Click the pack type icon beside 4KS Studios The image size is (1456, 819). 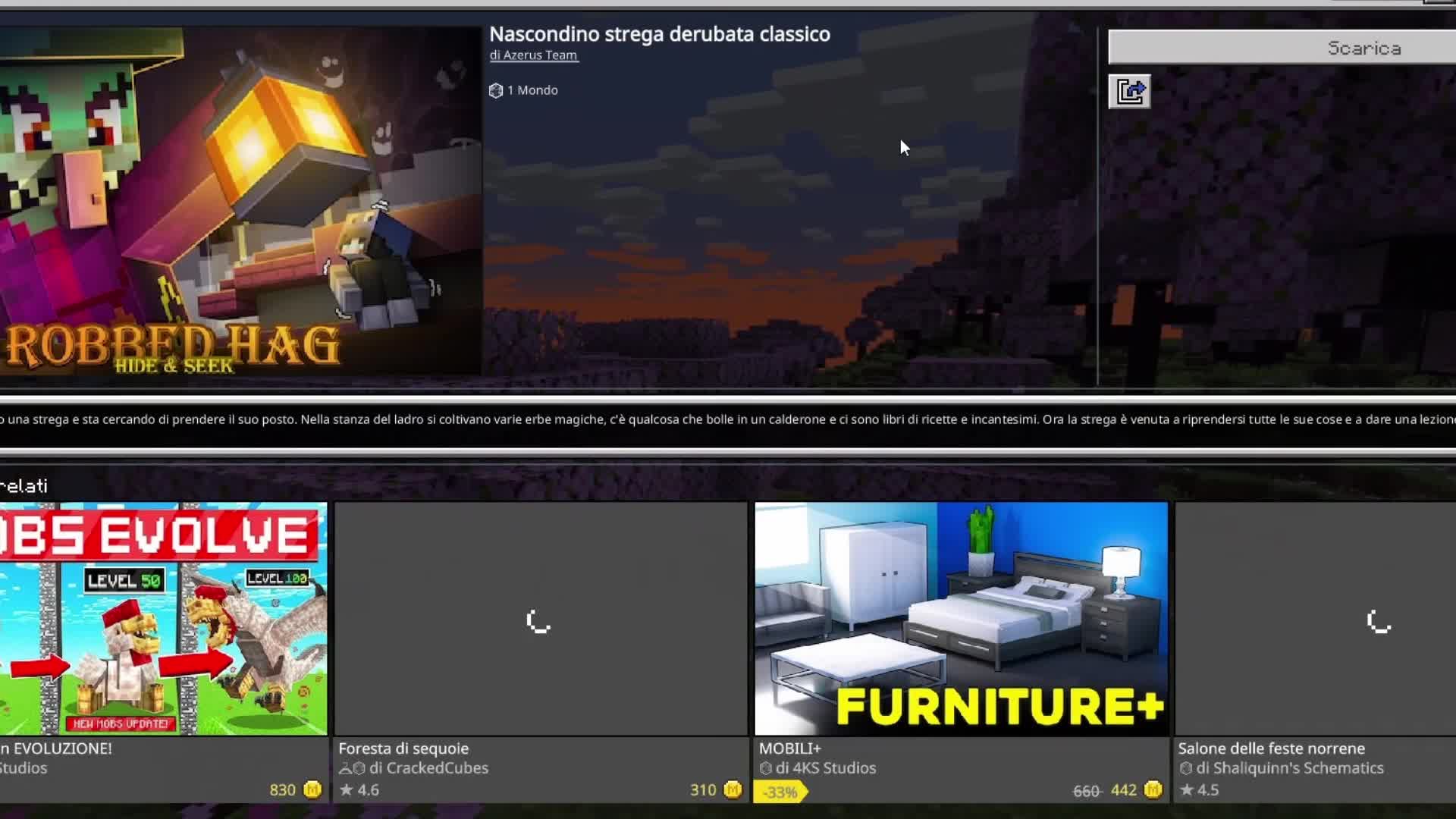pyautogui.click(x=766, y=768)
